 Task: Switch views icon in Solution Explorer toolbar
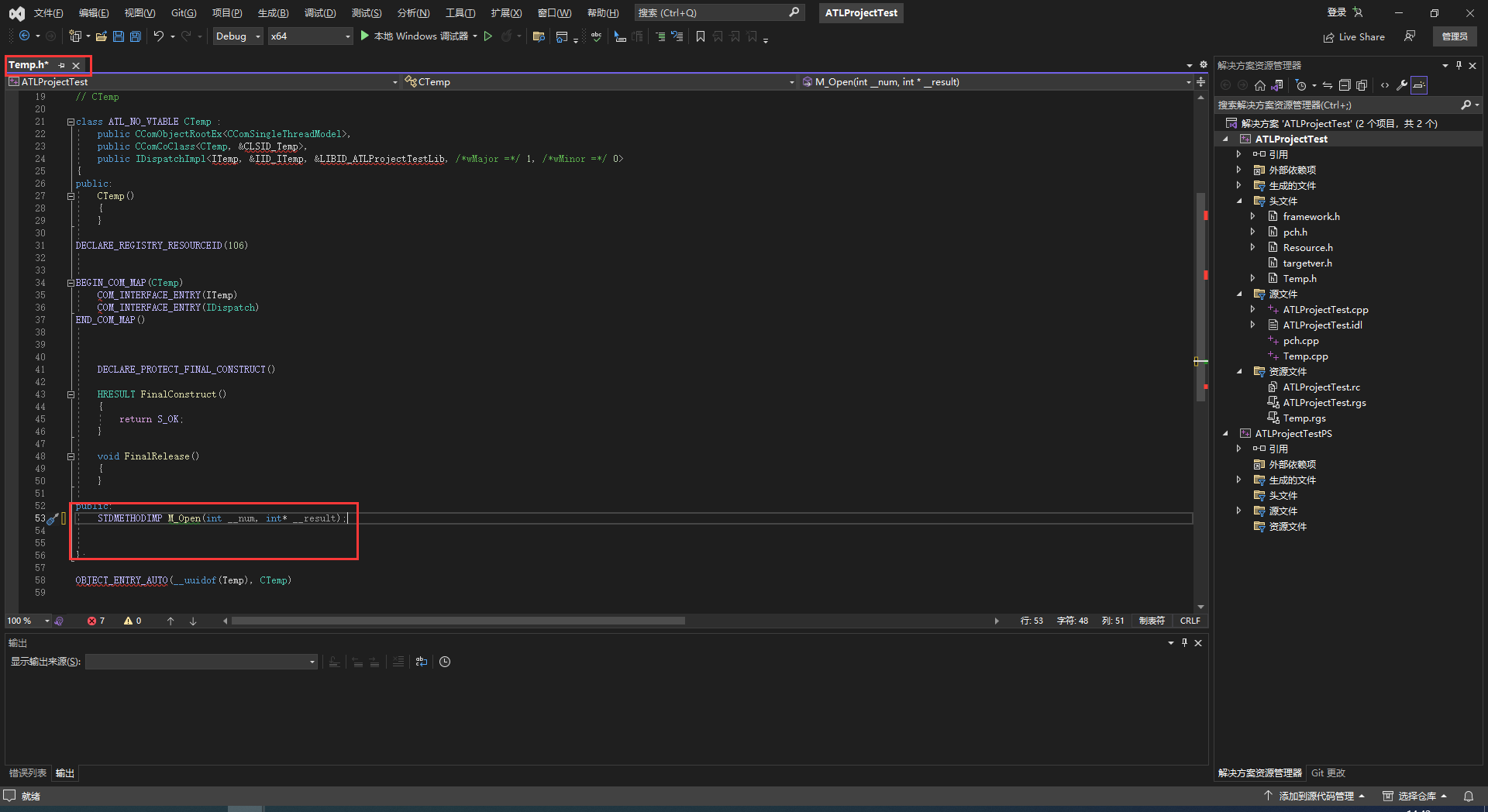point(1277,85)
